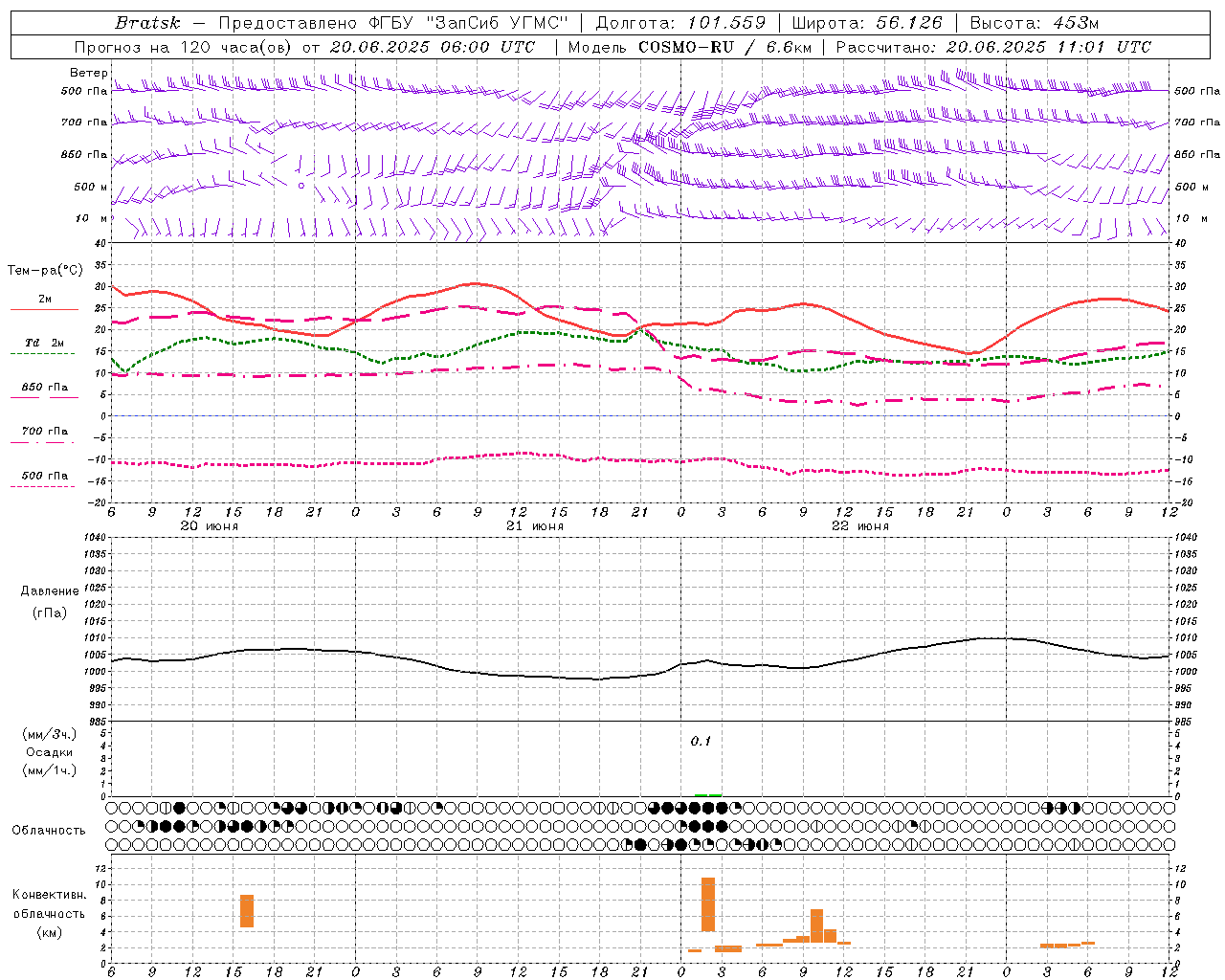Click the tallest orange convective cloud bar
Image resolution: width=1225 pixels, height=980 pixels.
coord(708,904)
